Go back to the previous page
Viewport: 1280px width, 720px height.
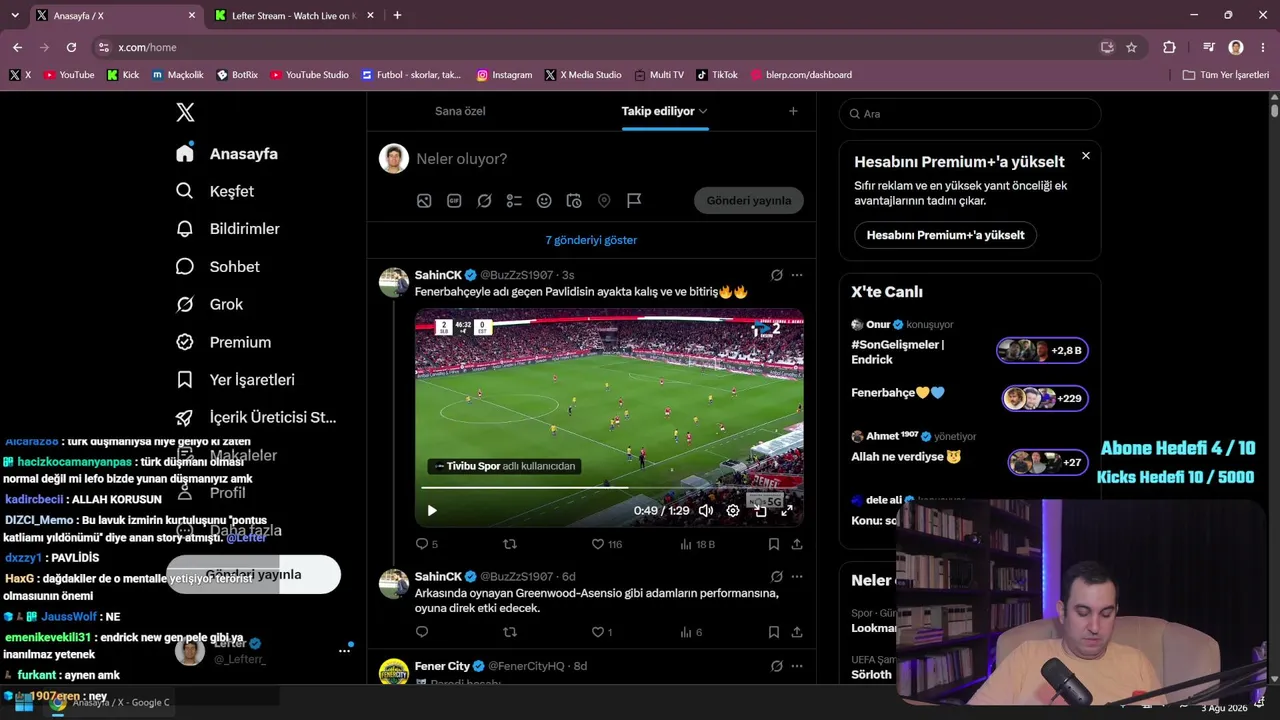coord(17,47)
